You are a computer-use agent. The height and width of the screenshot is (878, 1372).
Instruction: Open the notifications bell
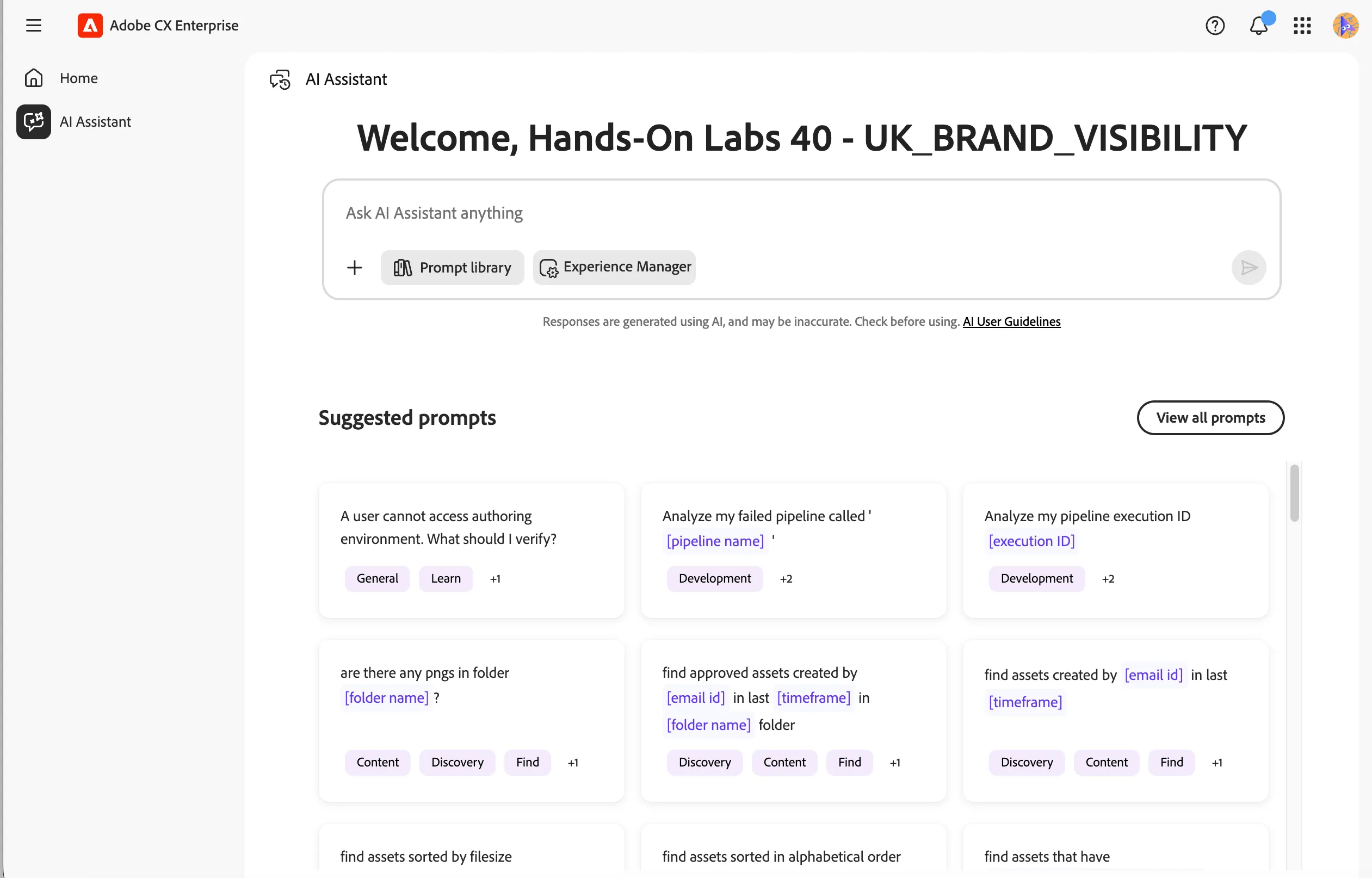point(1258,26)
